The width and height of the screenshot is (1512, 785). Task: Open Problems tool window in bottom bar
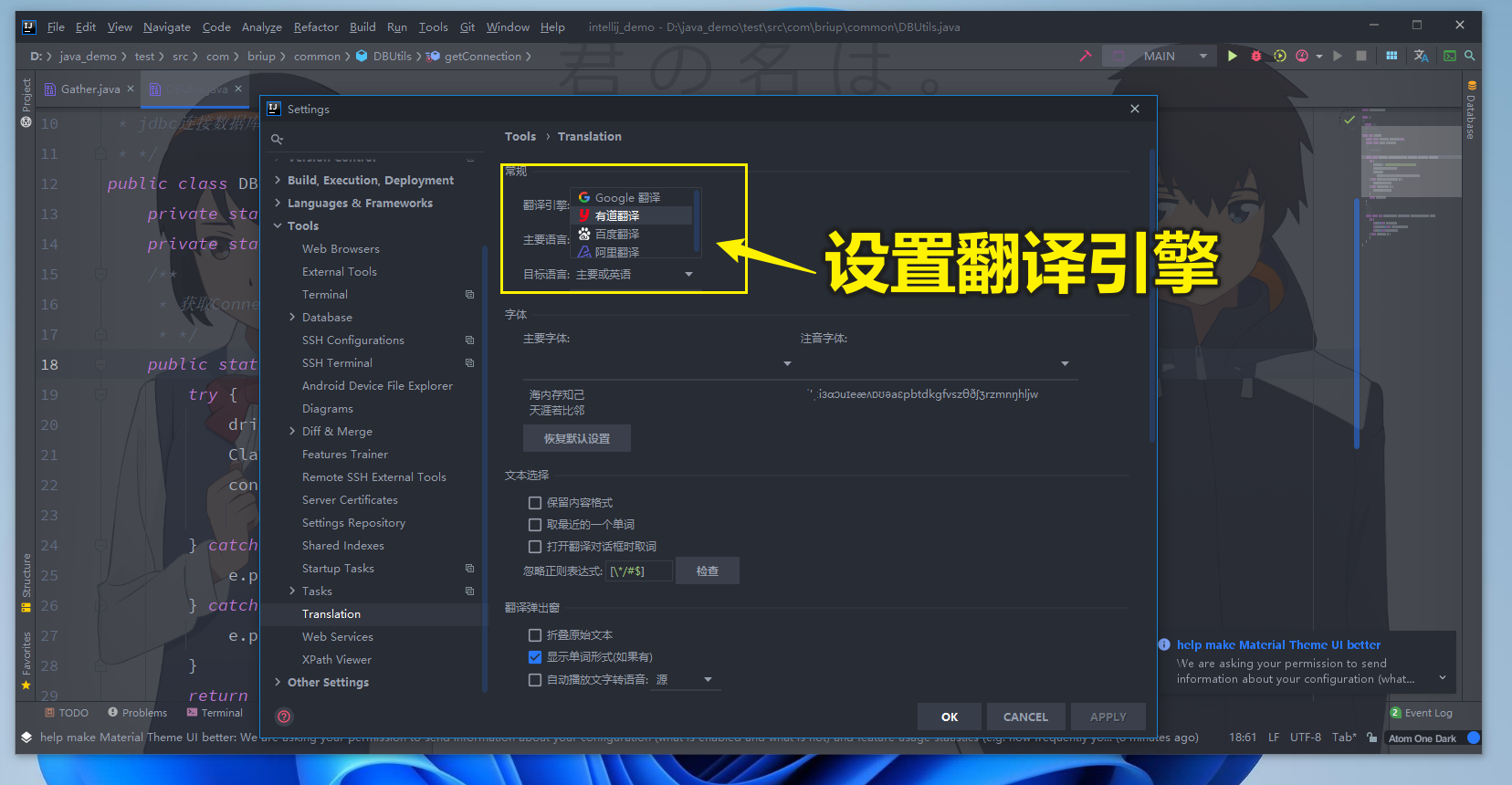(138, 713)
